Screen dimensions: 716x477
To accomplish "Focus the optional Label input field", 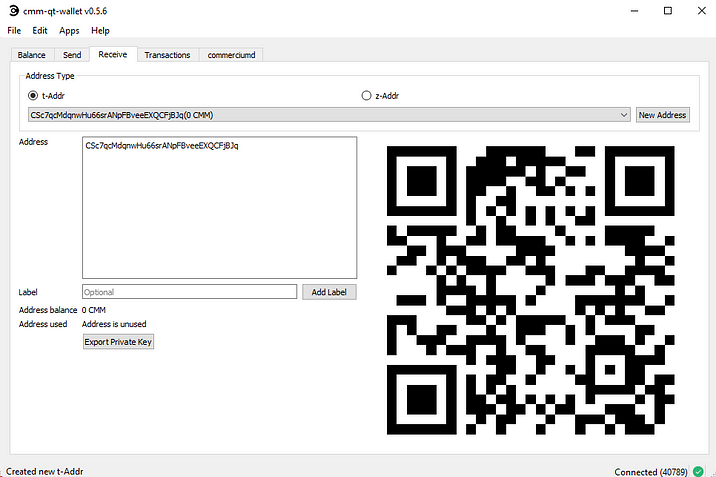I will pyautogui.click(x=190, y=292).
